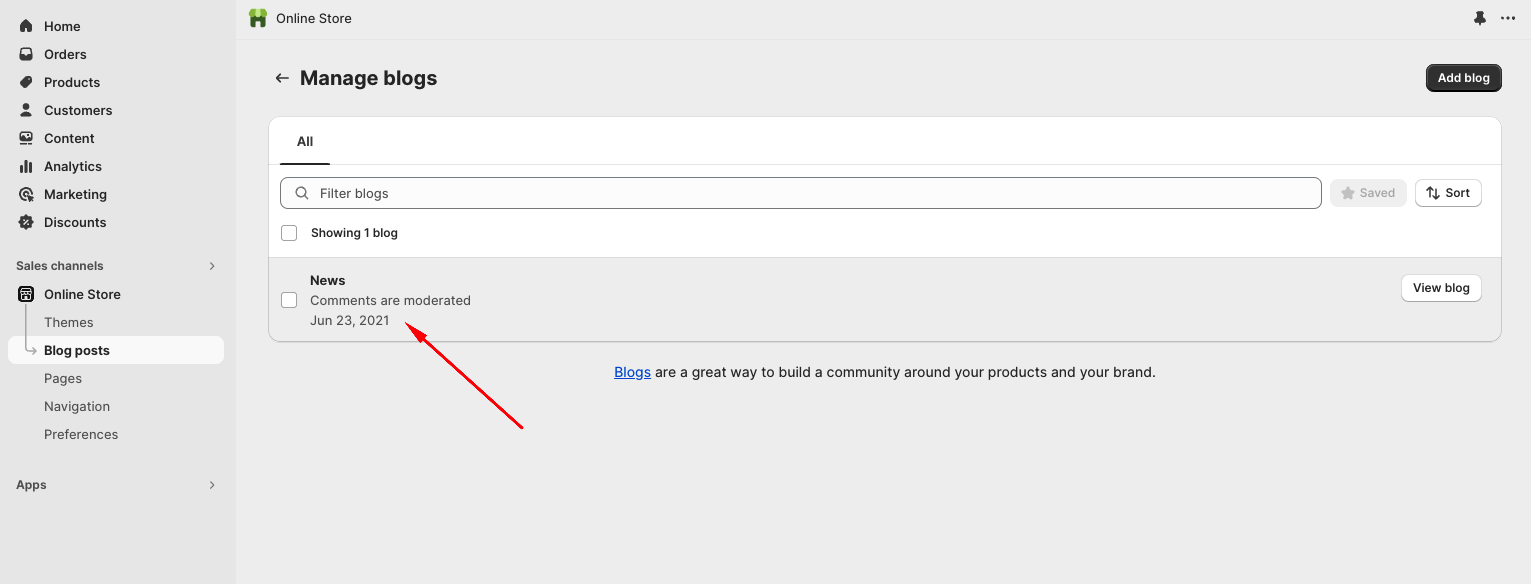
Task: Open the three-dot overflow menu
Action: click(x=1508, y=18)
